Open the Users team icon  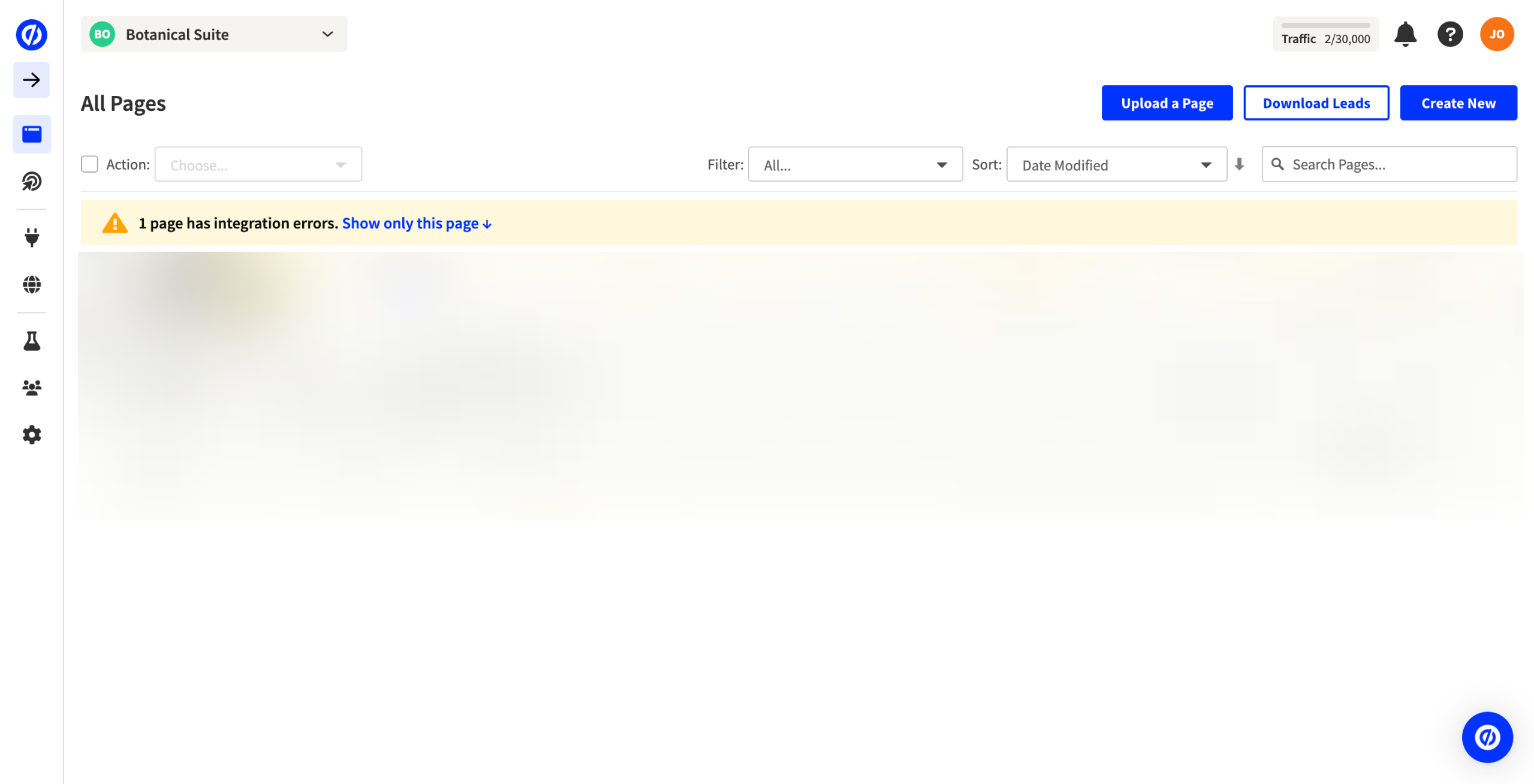tap(32, 388)
